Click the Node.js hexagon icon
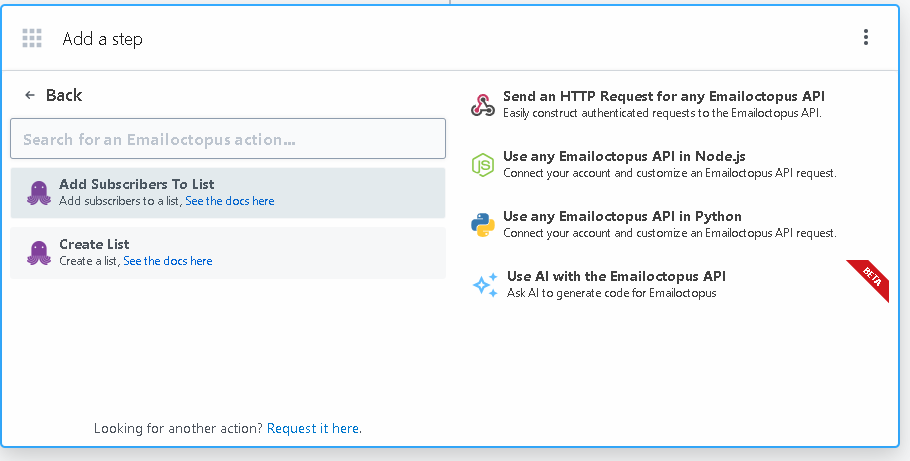 click(482, 165)
